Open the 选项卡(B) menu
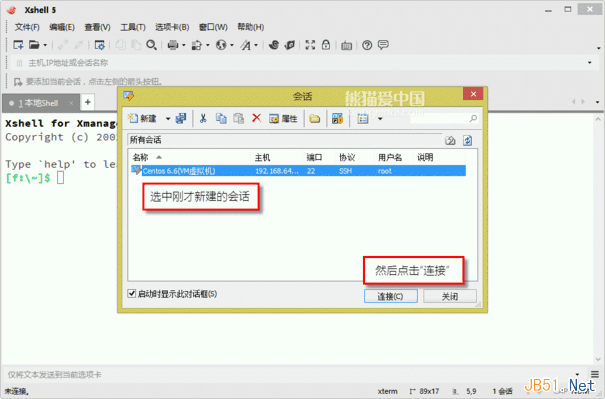605x399 pixels. [x=172, y=27]
